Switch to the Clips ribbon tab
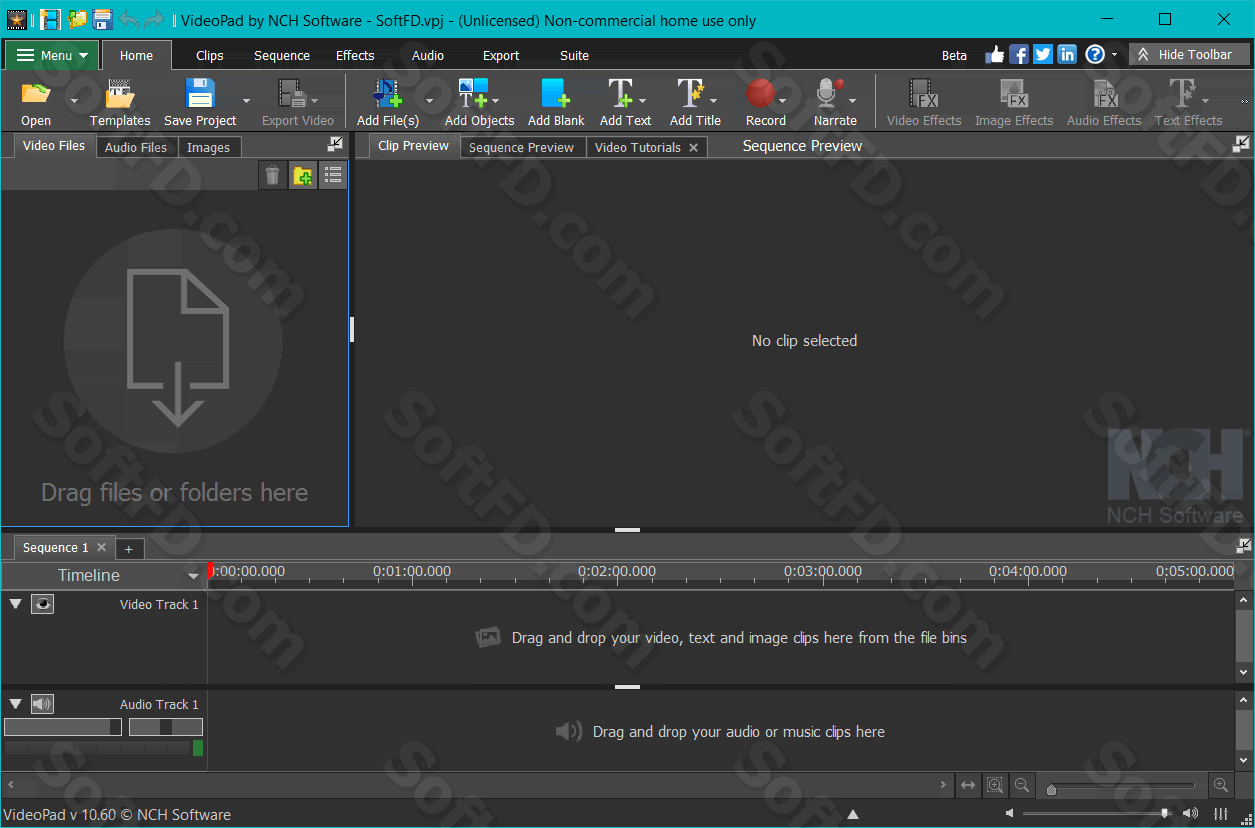The height and width of the screenshot is (828, 1255). pos(210,55)
